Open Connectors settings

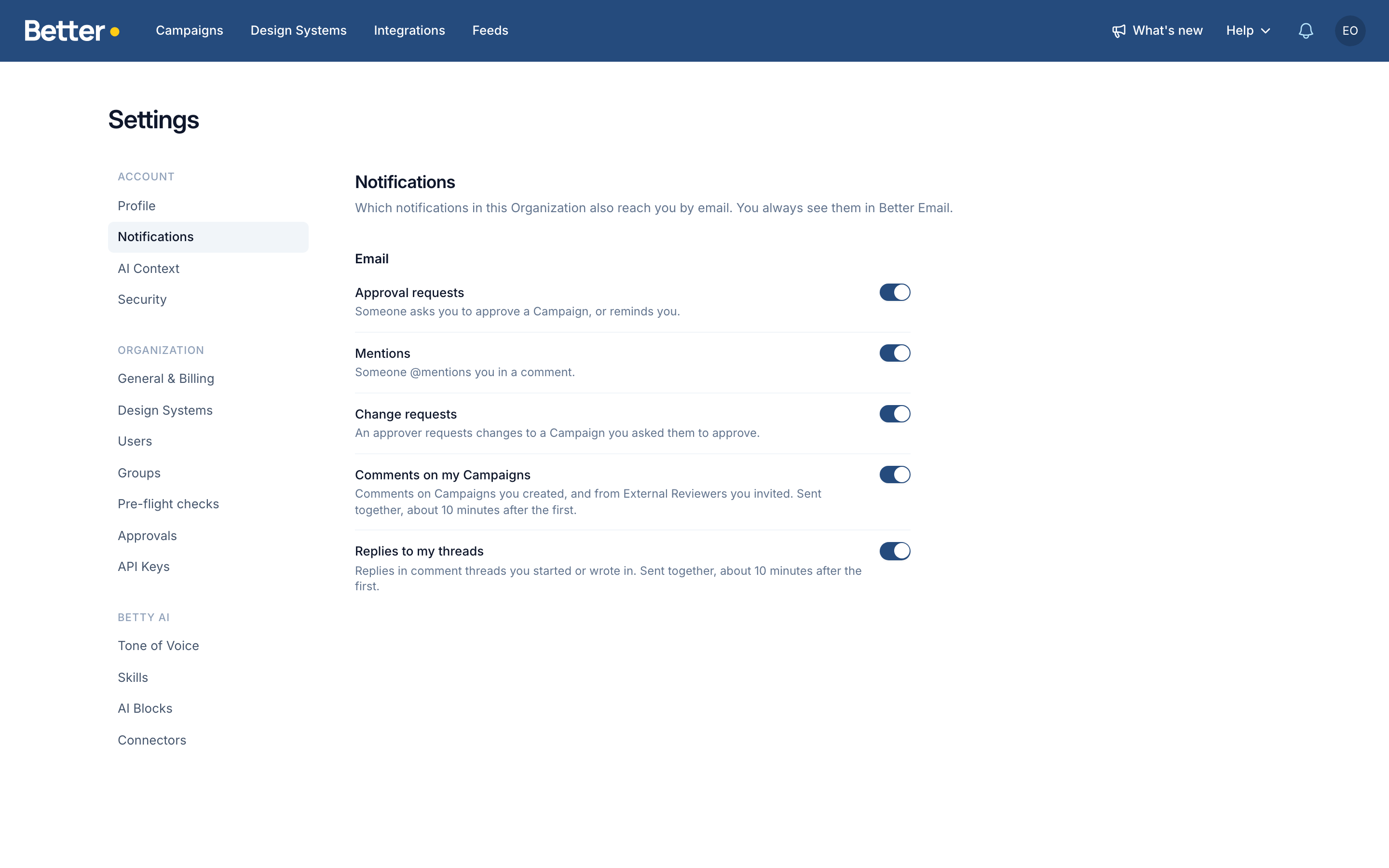[x=208, y=740]
